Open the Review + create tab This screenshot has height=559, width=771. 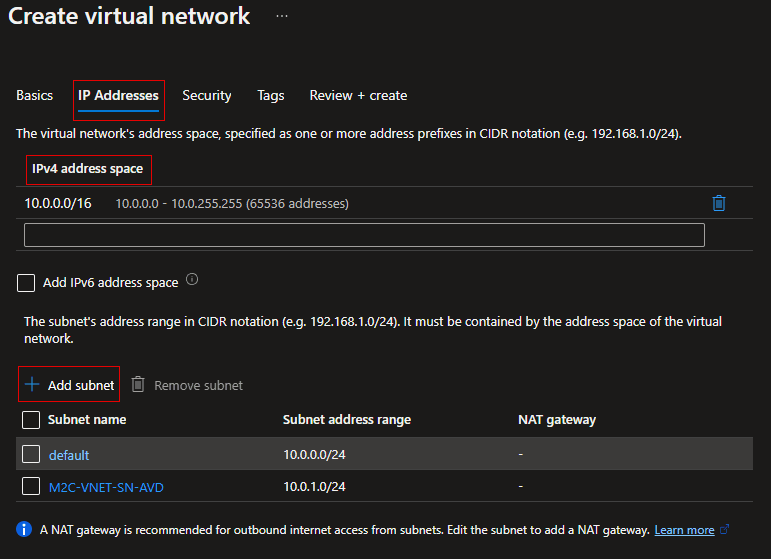pyautogui.click(x=358, y=96)
